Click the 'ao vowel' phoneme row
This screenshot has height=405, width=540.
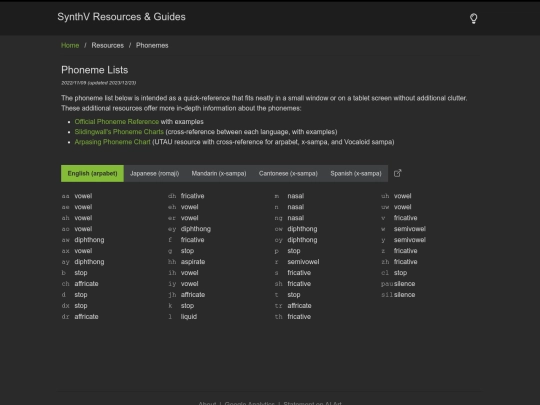coord(77,229)
